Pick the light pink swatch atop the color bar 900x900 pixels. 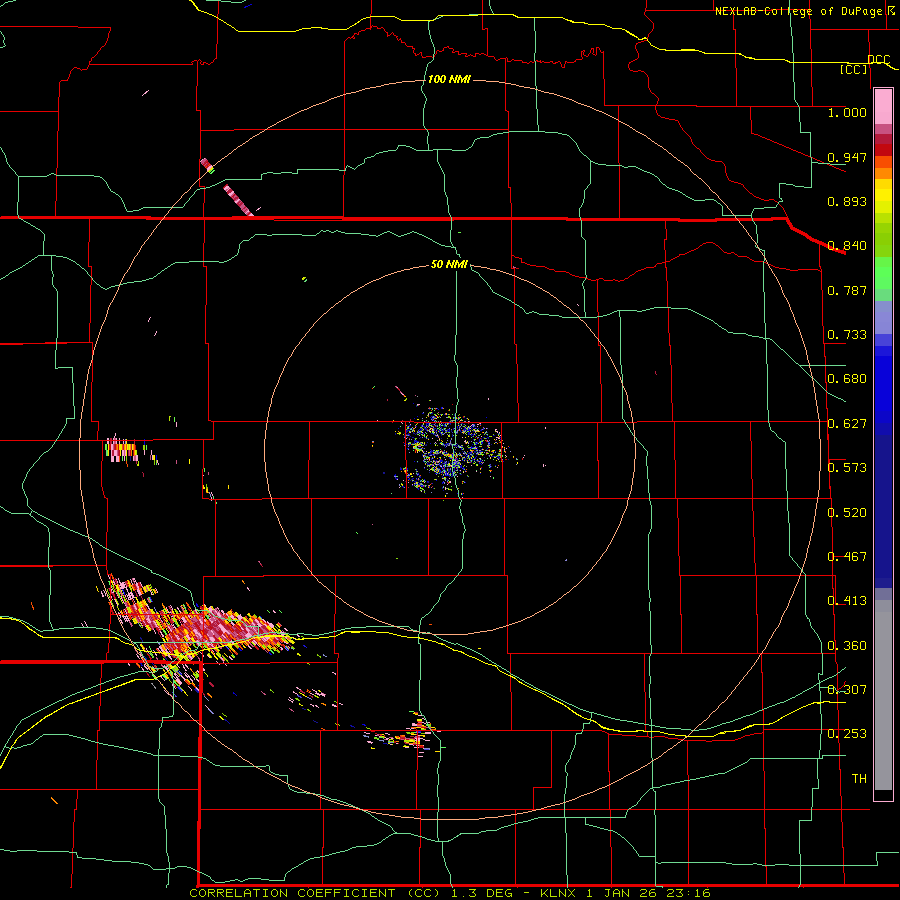pyautogui.click(x=883, y=107)
